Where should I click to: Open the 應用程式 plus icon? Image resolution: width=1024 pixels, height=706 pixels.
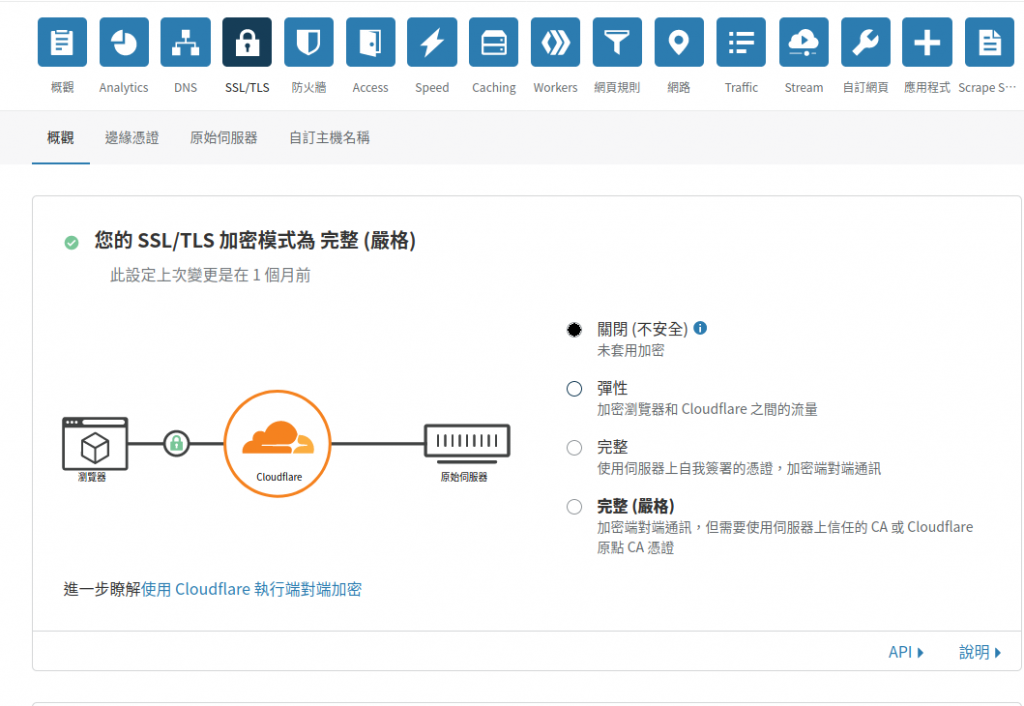pyautogui.click(x=927, y=42)
